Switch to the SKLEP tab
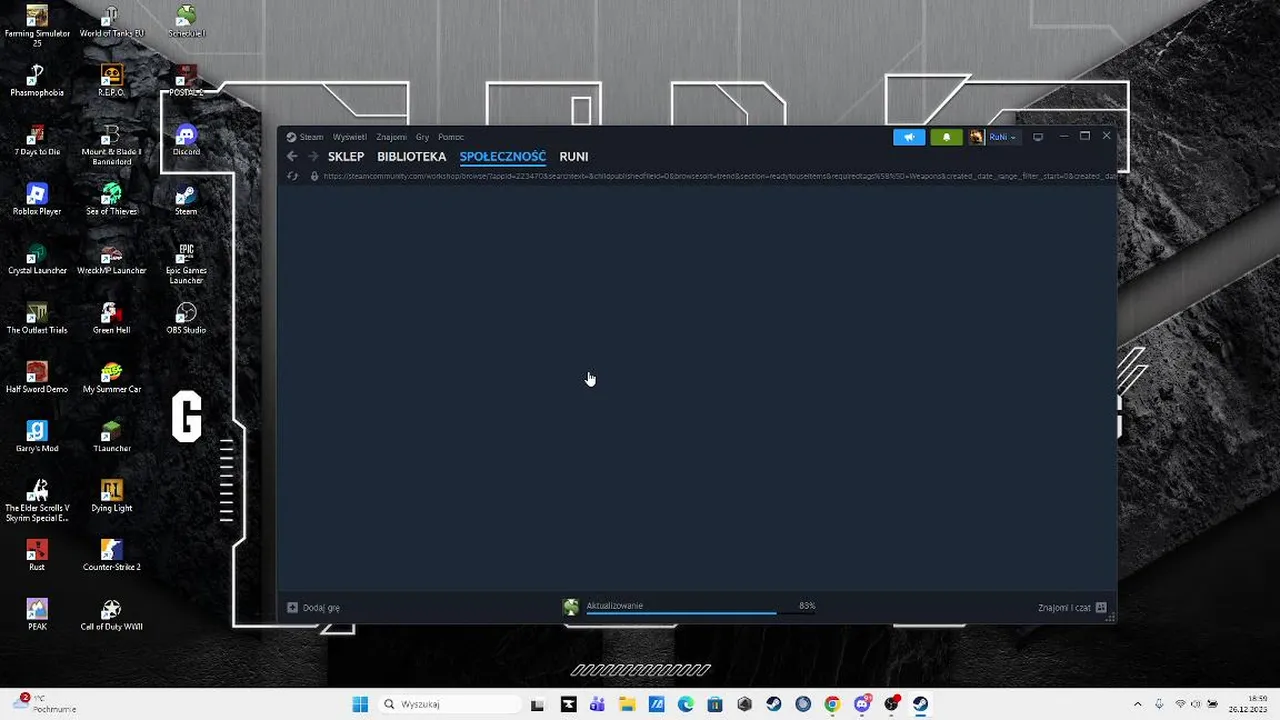Image resolution: width=1280 pixels, height=720 pixels. [x=346, y=157]
